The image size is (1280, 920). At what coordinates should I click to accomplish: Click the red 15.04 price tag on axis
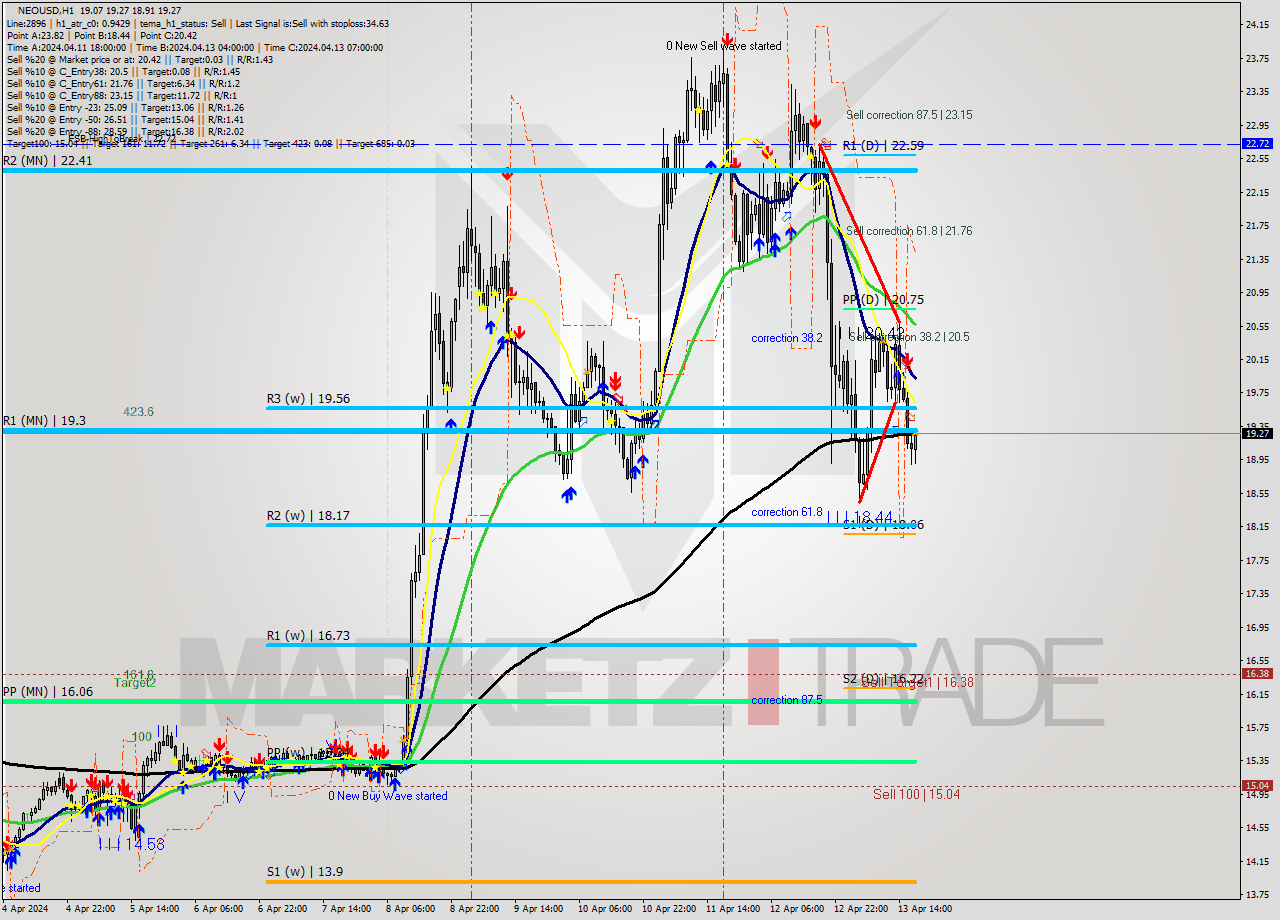coord(1257,785)
